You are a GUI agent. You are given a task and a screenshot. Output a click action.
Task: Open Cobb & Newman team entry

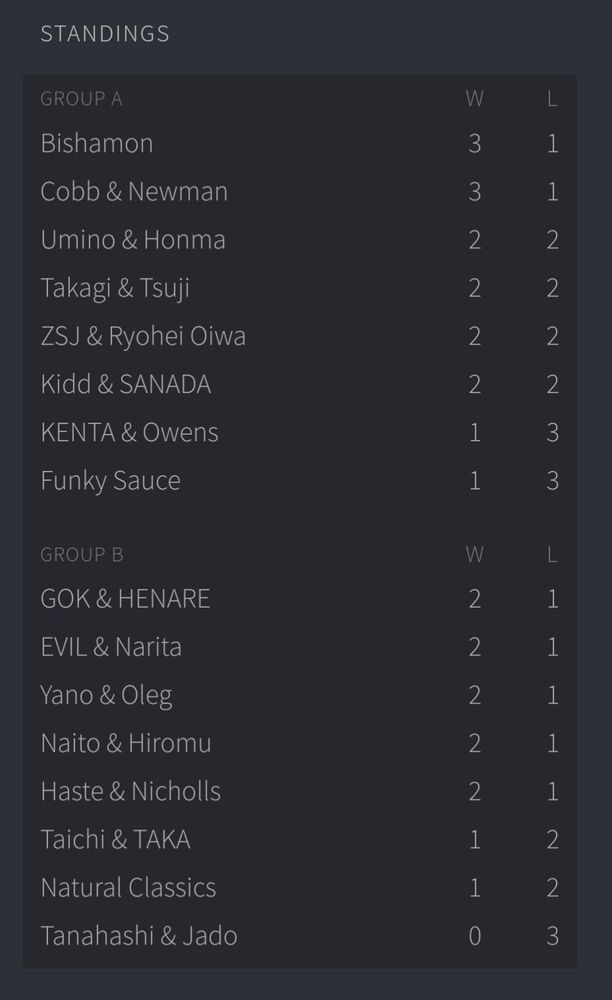(x=300, y=191)
